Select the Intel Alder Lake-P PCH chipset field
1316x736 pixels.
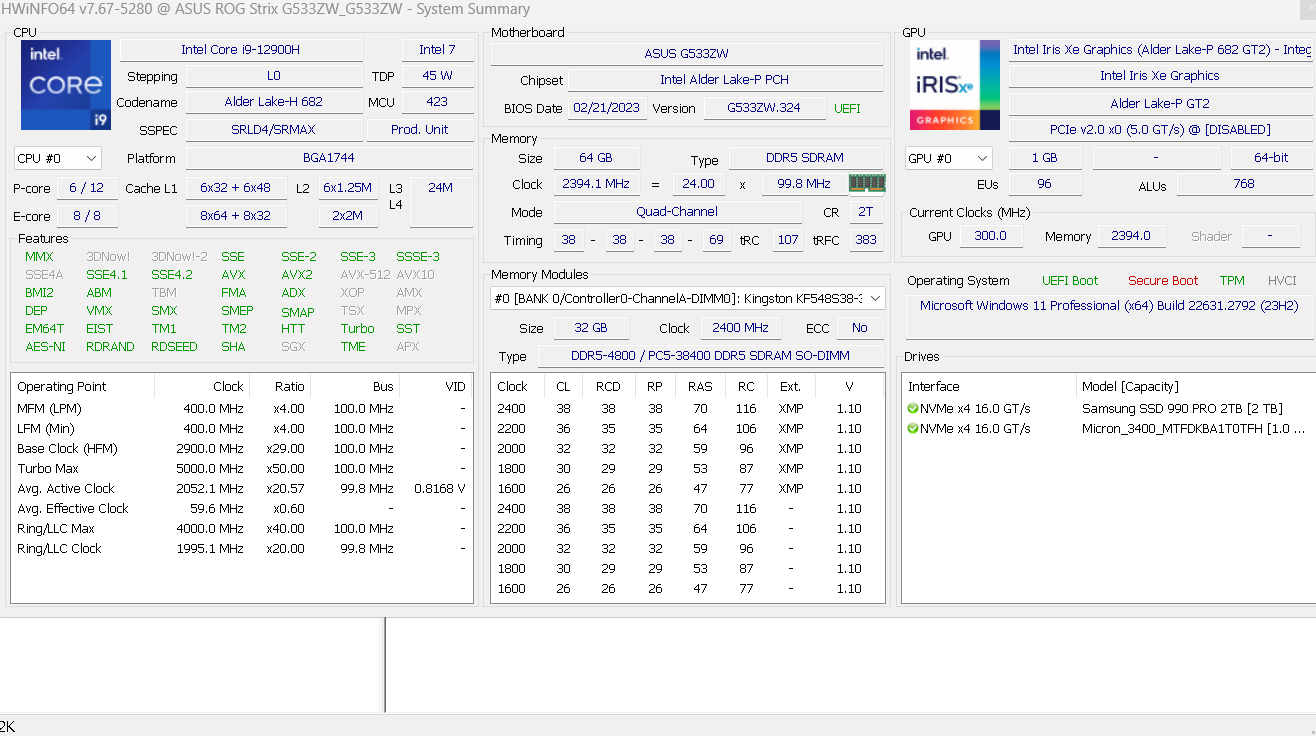725,80
